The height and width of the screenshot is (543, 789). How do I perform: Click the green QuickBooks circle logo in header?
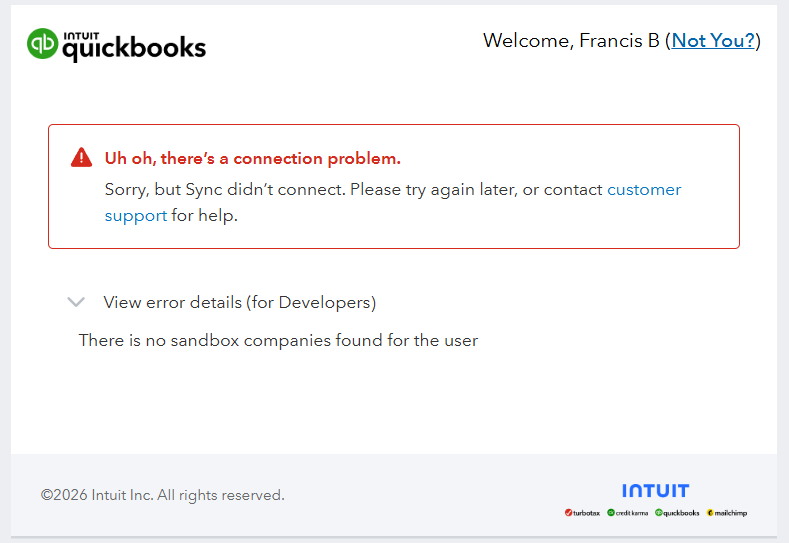click(44, 44)
